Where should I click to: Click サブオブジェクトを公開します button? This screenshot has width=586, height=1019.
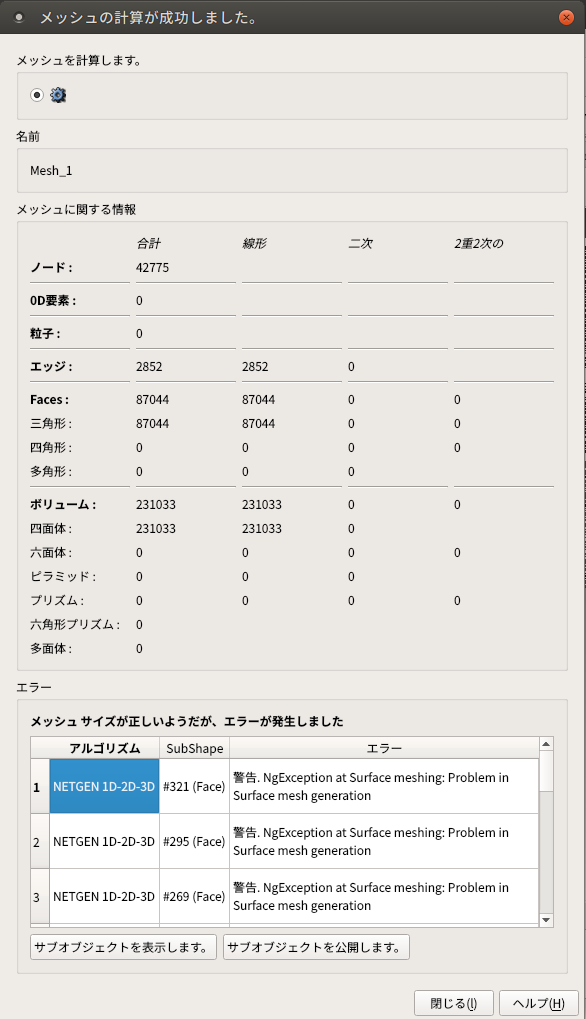click(x=316, y=947)
